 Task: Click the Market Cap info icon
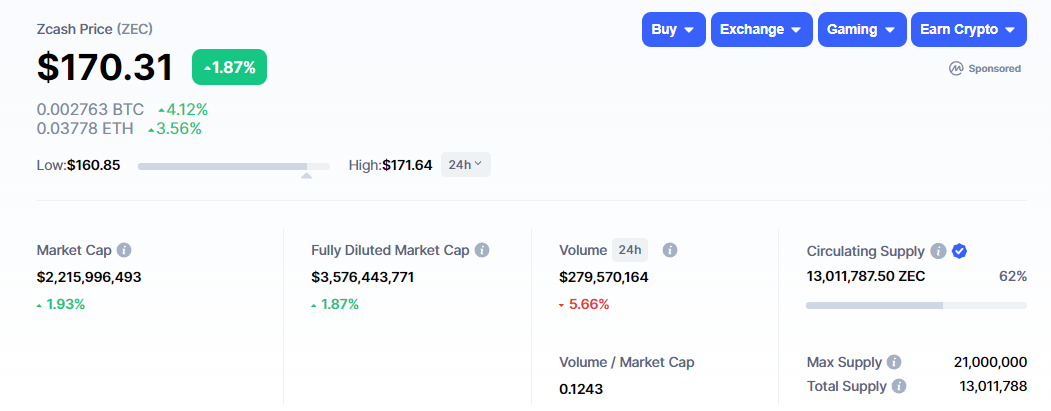click(124, 250)
